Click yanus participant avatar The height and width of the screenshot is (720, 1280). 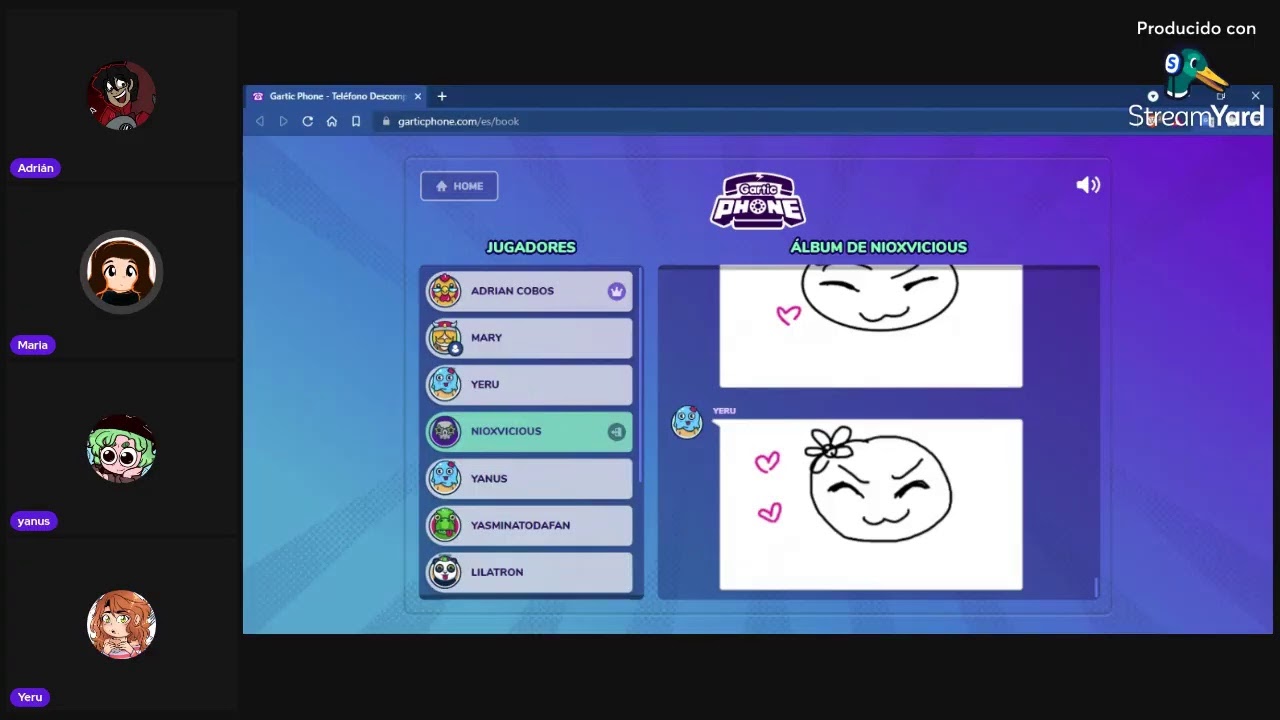tap(121, 448)
